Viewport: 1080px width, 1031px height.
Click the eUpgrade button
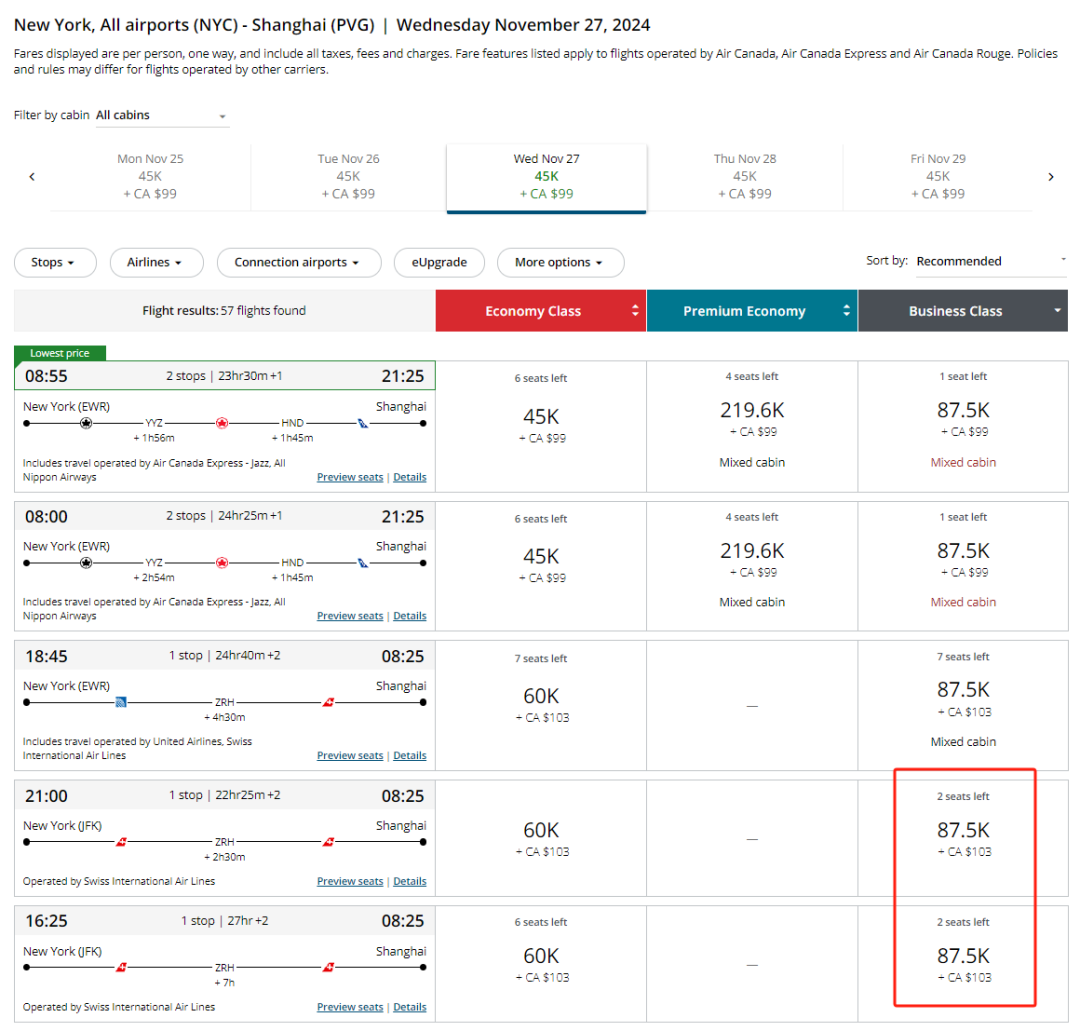tap(439, 263)
